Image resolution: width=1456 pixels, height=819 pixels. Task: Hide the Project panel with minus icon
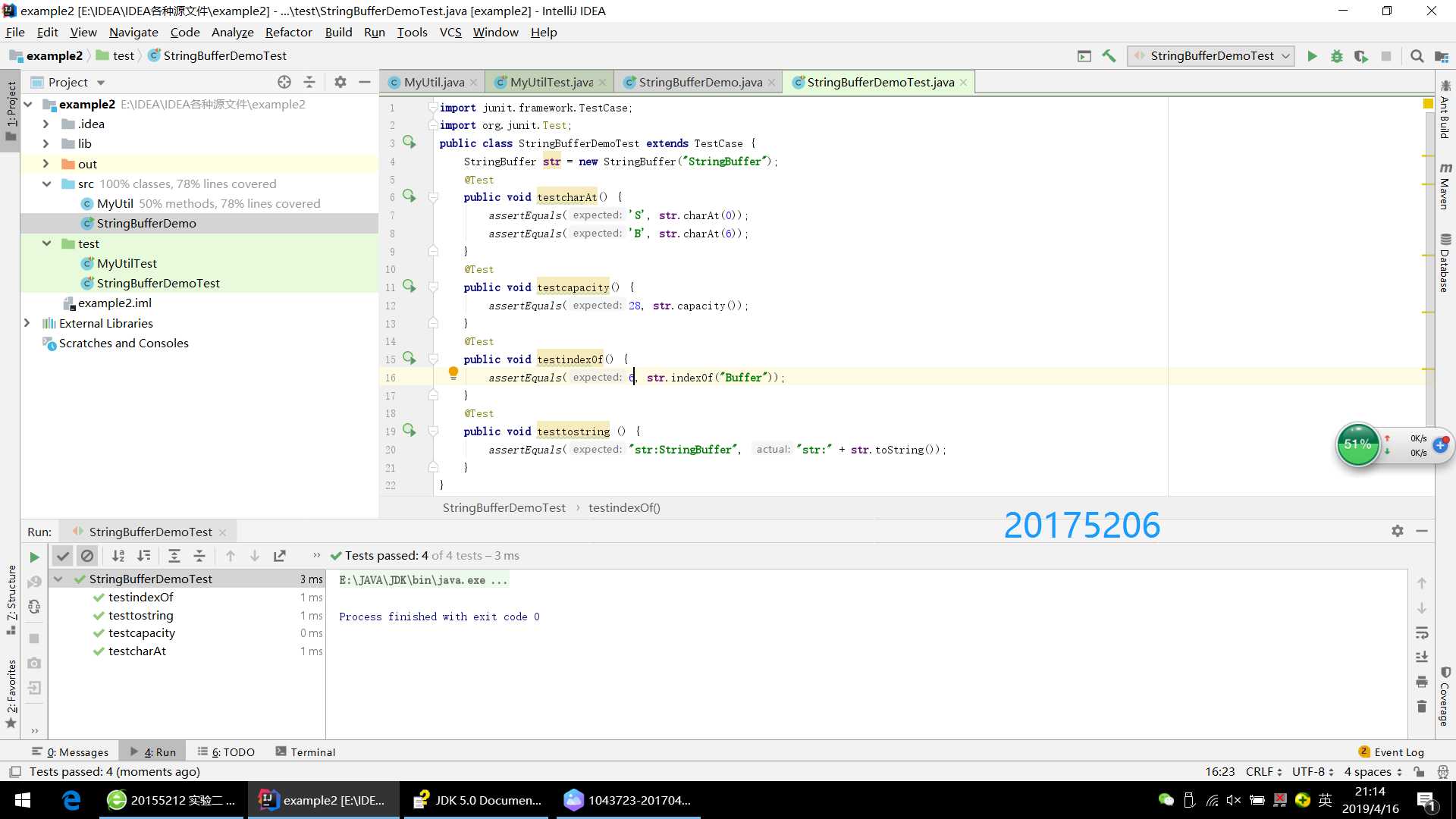365,82
